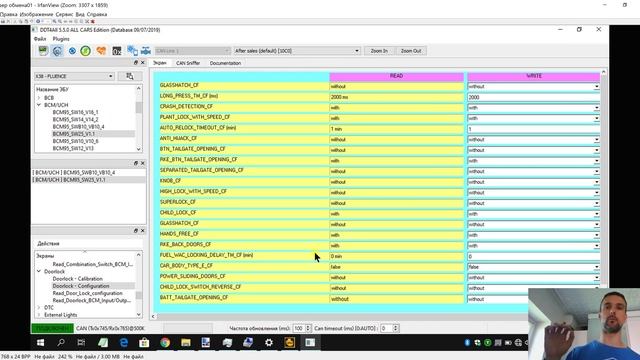Click the Zoom Out button

click(411, 51)
